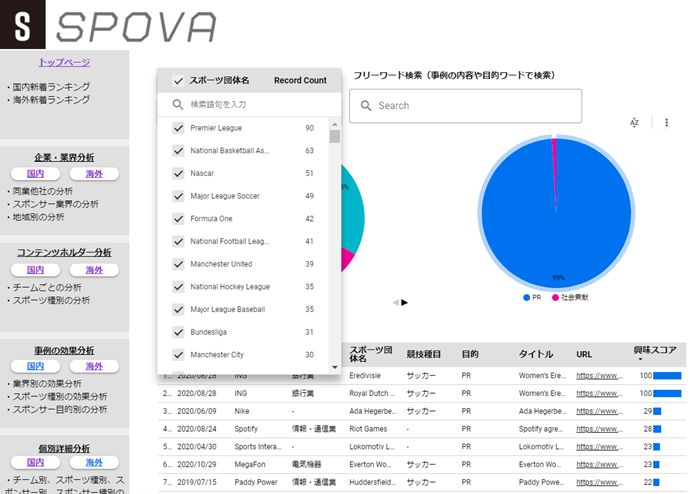690x494 pixels.
Task: Click the Paddy Power sponsor cell
Action: (x=256, y=482)
